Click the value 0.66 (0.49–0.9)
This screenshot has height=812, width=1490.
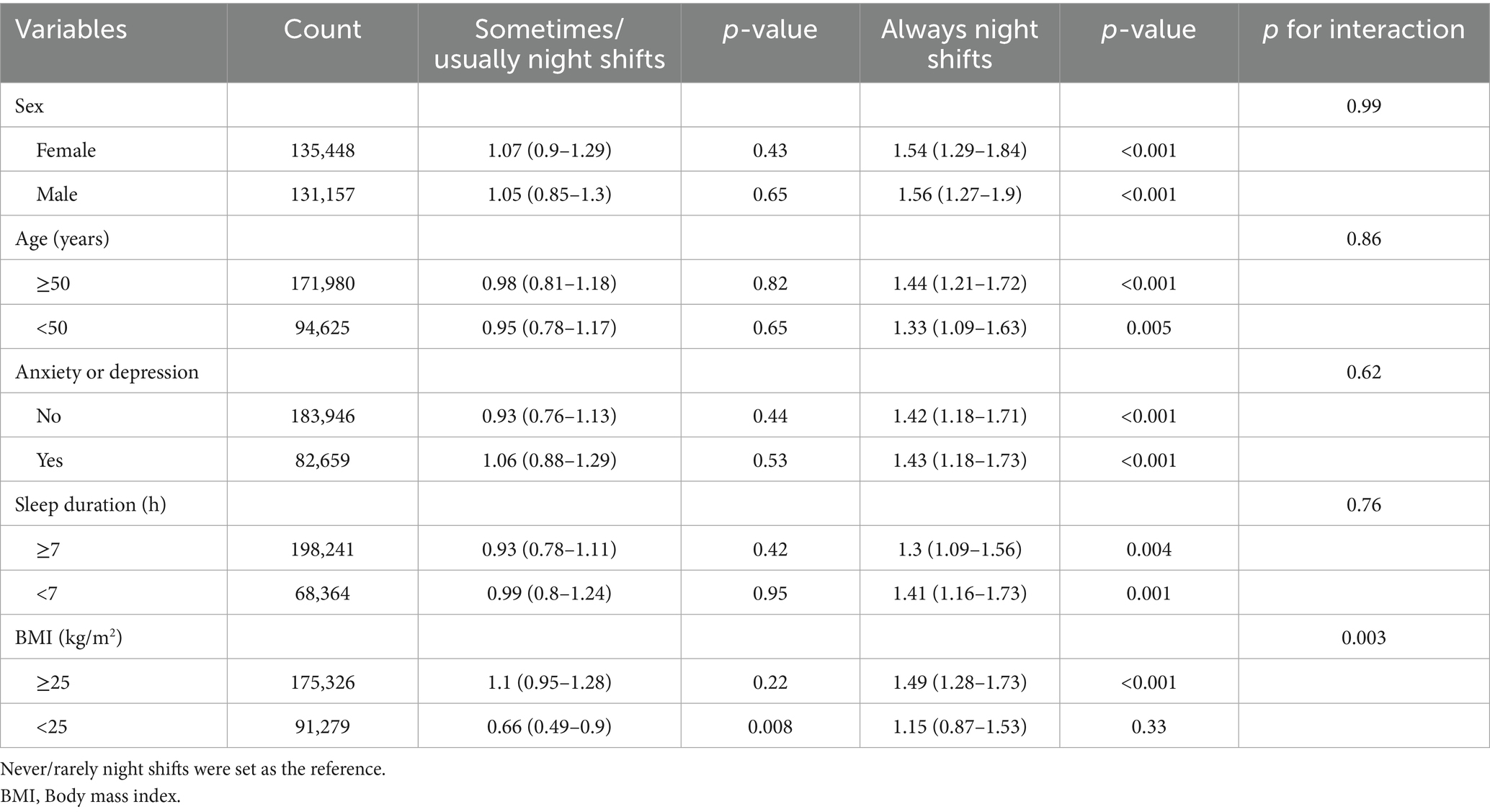(549, 726)
